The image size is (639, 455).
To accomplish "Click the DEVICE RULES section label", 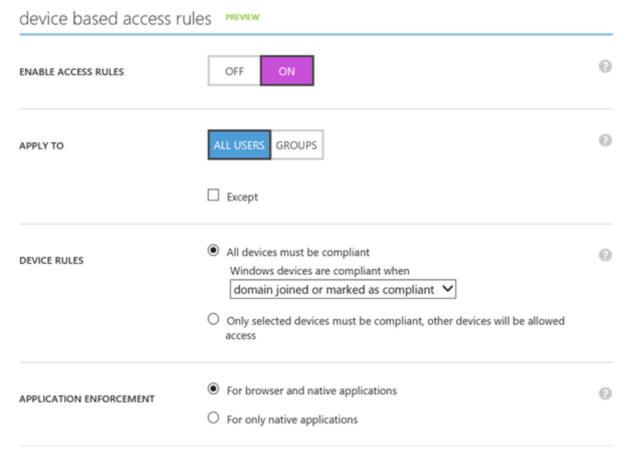I will (51, 261).
